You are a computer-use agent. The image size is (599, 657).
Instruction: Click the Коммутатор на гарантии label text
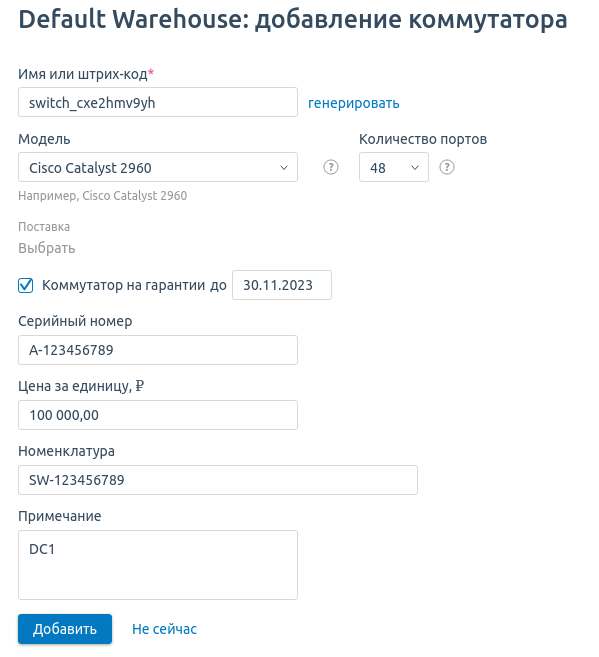[134, 285]
